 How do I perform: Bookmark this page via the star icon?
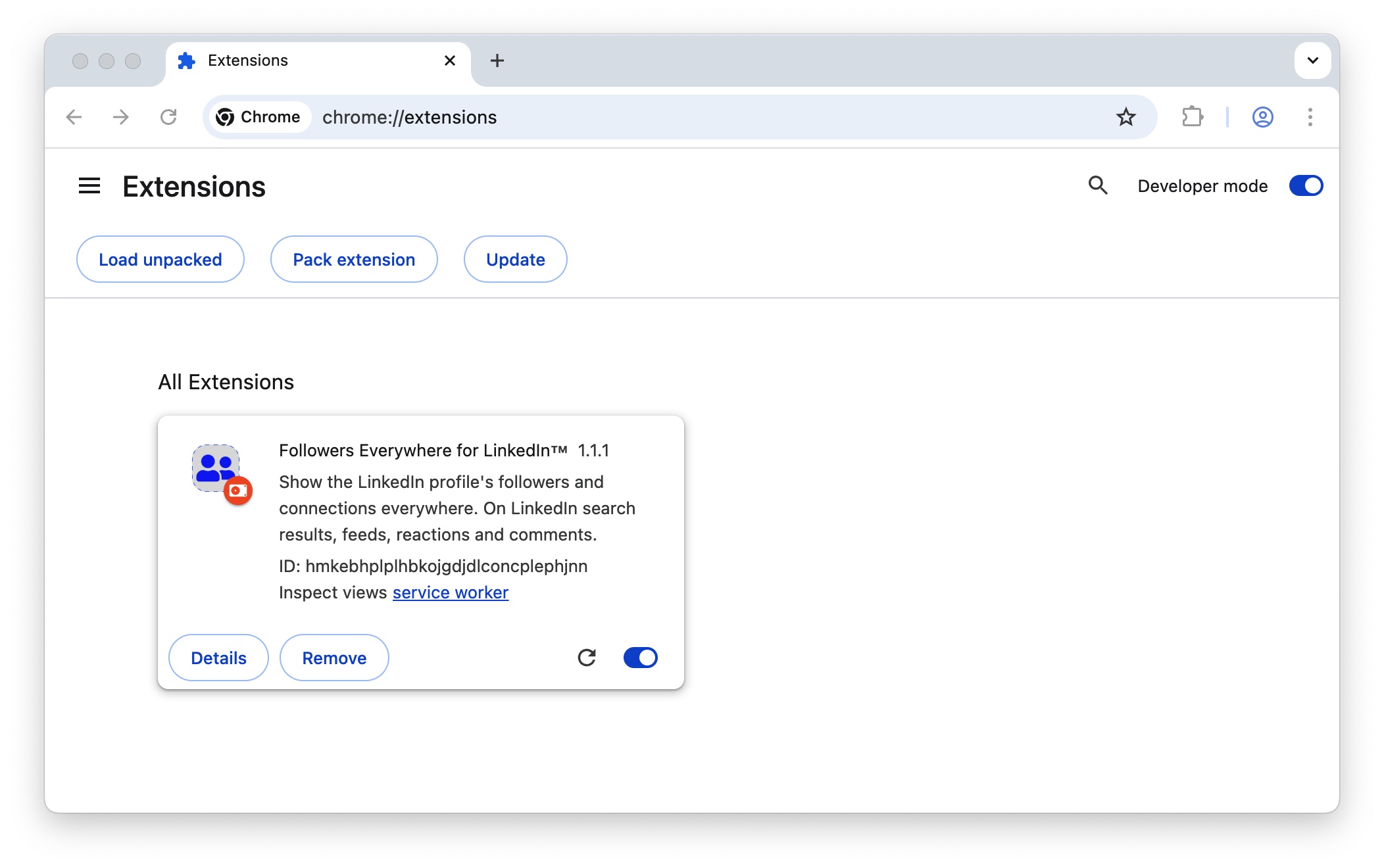point(1126,117)
